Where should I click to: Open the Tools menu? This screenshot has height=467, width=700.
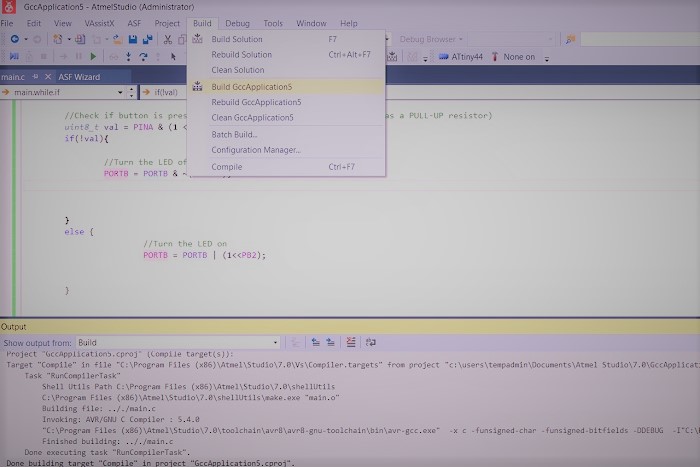[273, 23]
